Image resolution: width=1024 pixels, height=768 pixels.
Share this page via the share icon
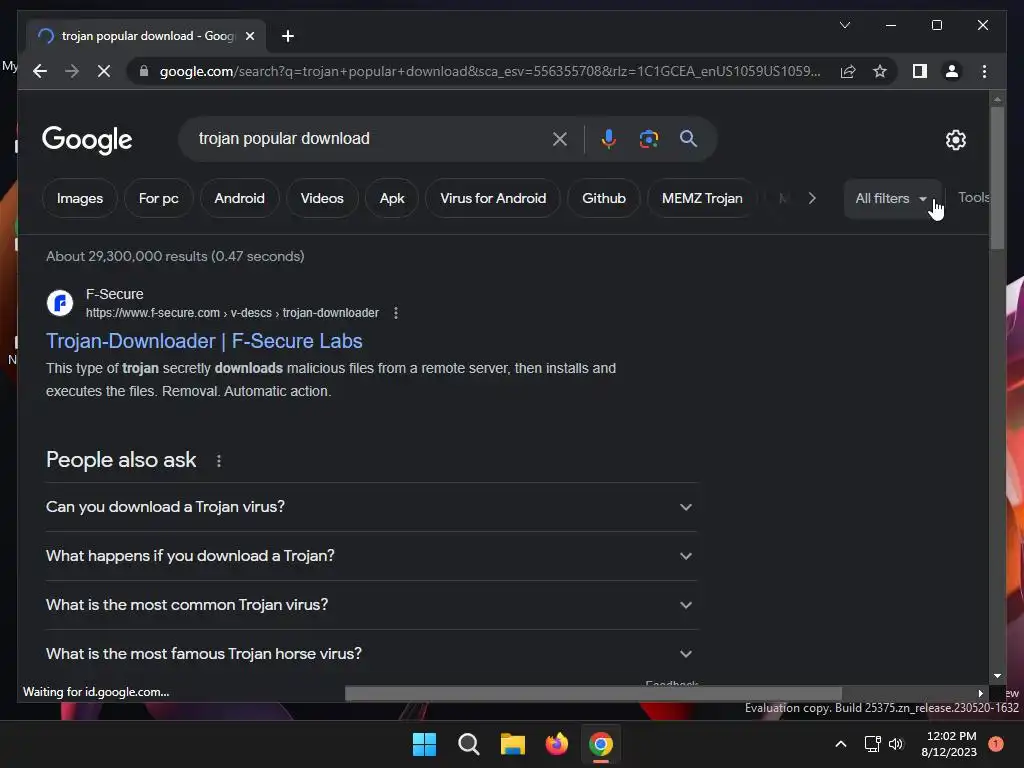[x=848, y=71]
